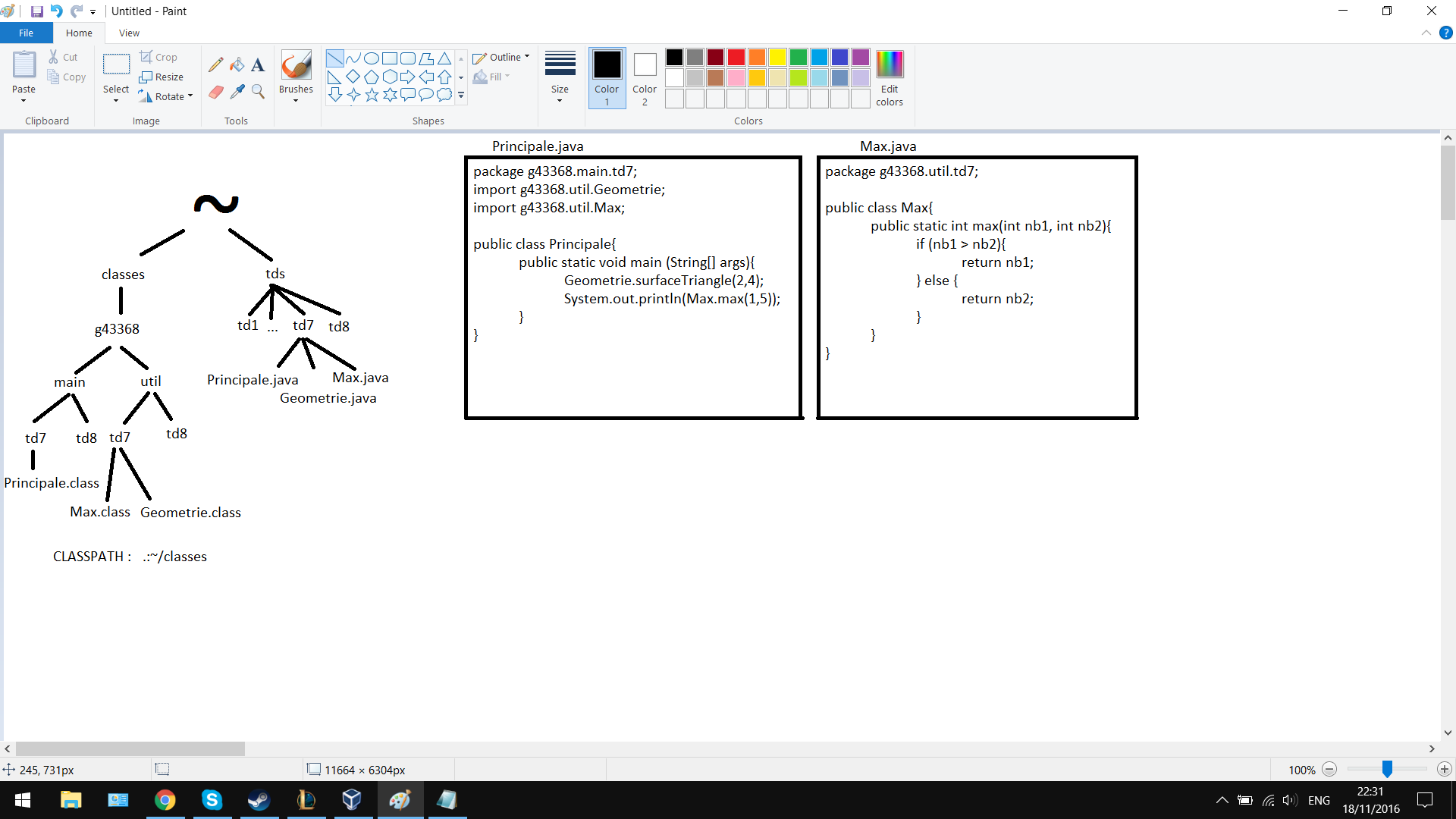Screen dimensions: 1456x819
Task: Activate Color 1 selector
Action: click(x=607, y=79)
